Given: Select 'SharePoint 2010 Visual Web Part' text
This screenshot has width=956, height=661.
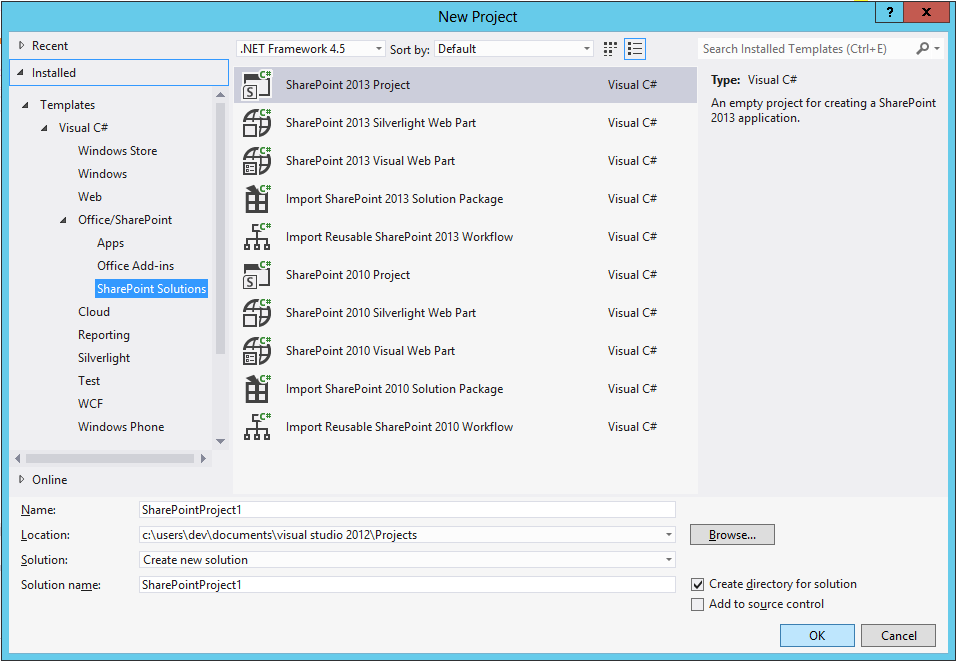Looking at the screenshot, I should pos(370,351).
